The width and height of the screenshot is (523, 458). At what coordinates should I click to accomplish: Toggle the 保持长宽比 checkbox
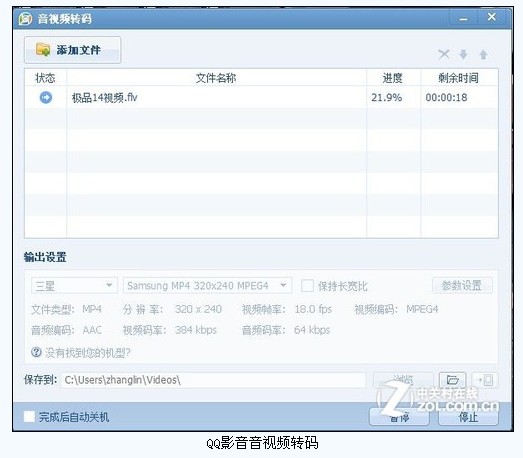(307, 286)
